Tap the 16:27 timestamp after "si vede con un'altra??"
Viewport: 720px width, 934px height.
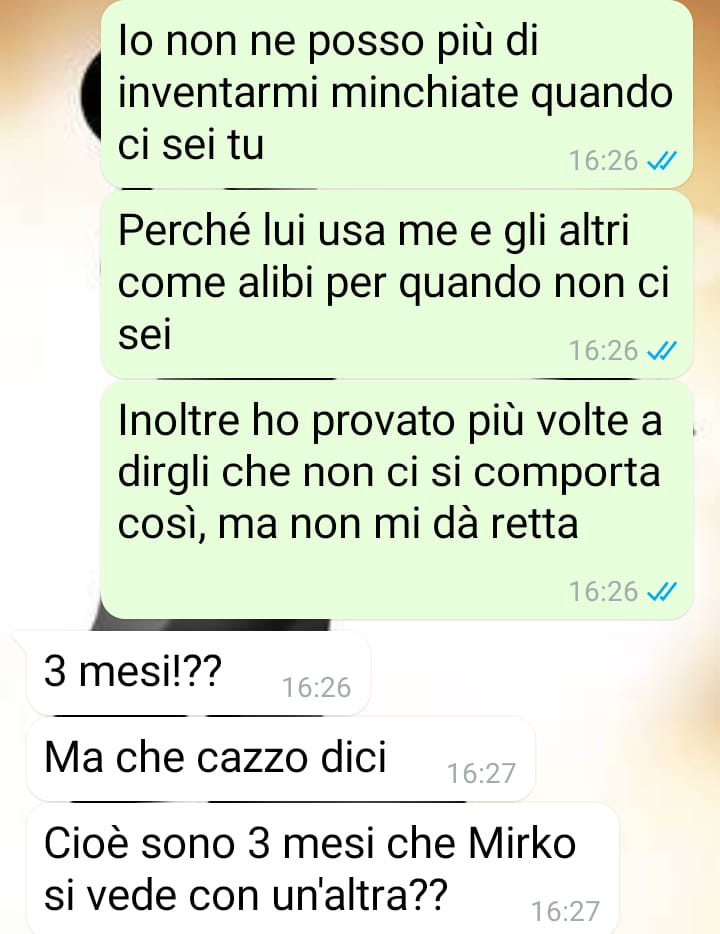tap(565, 911)
